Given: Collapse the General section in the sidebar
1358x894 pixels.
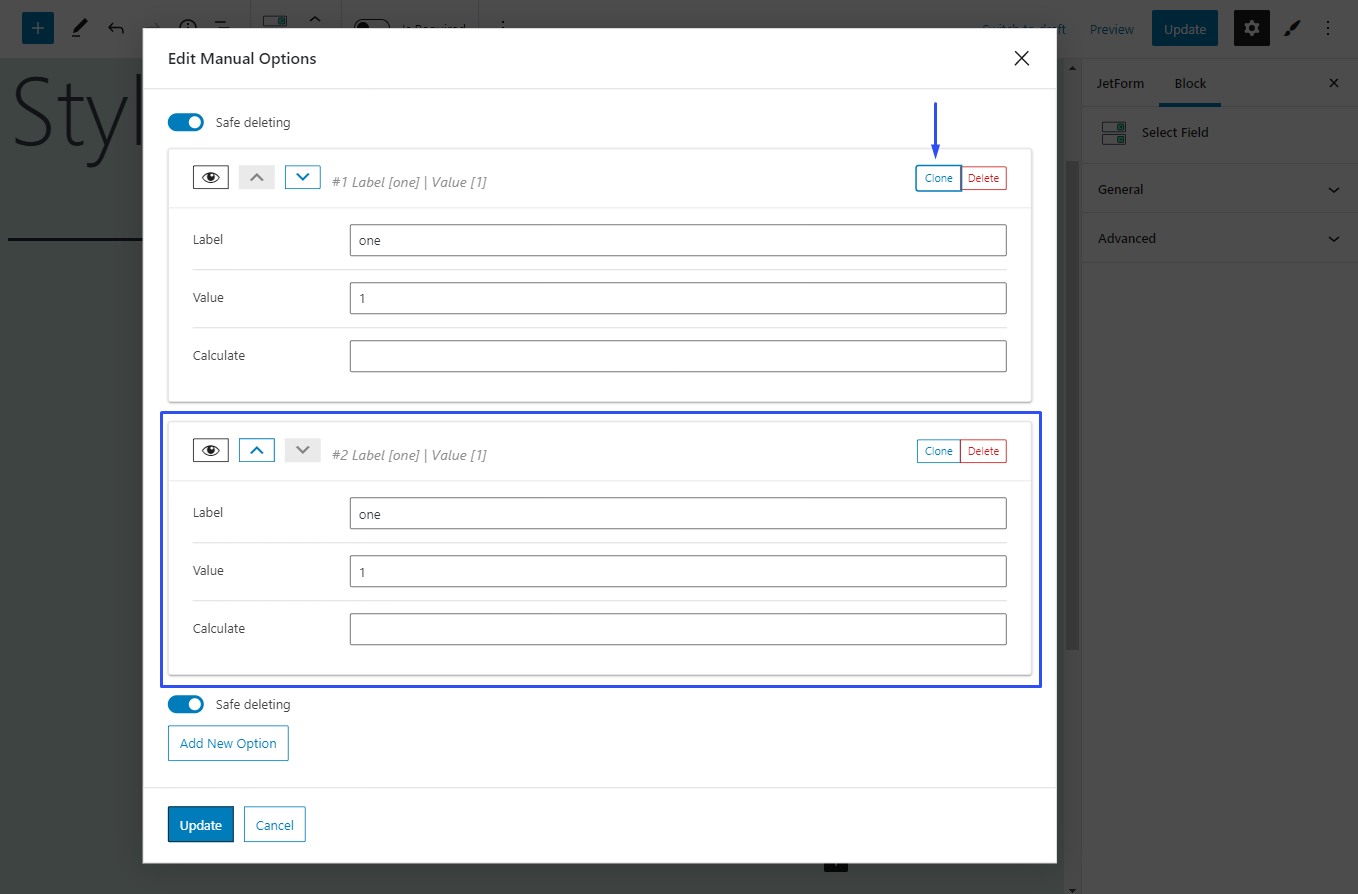Looking at the screenshot, I should tap(1217, 189).
